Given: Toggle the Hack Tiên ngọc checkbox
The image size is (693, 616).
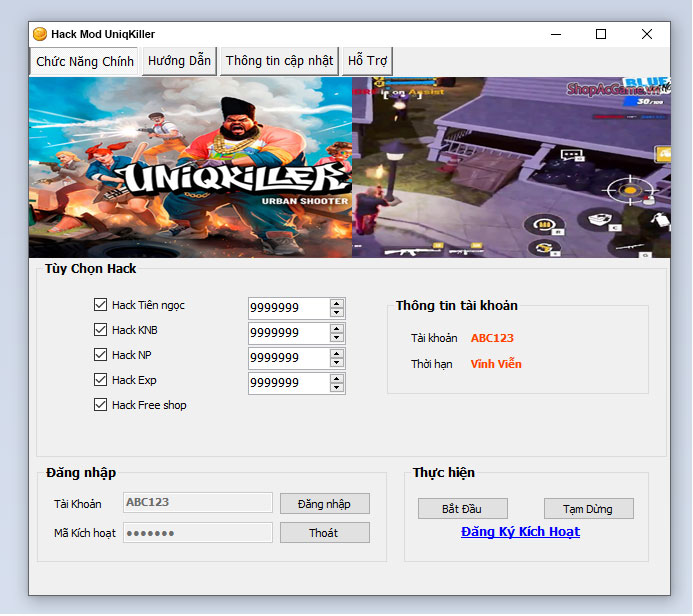Looking at the screenshot, I should [x=100, y=304].
